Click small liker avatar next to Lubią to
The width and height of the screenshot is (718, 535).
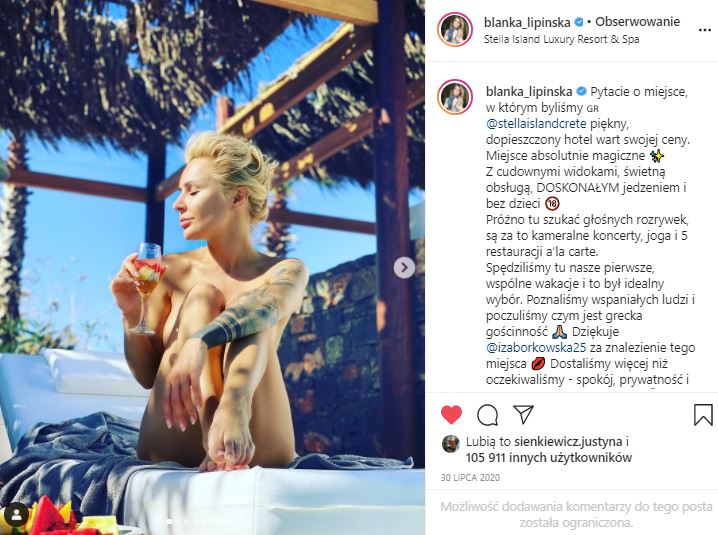coord(451,443)
